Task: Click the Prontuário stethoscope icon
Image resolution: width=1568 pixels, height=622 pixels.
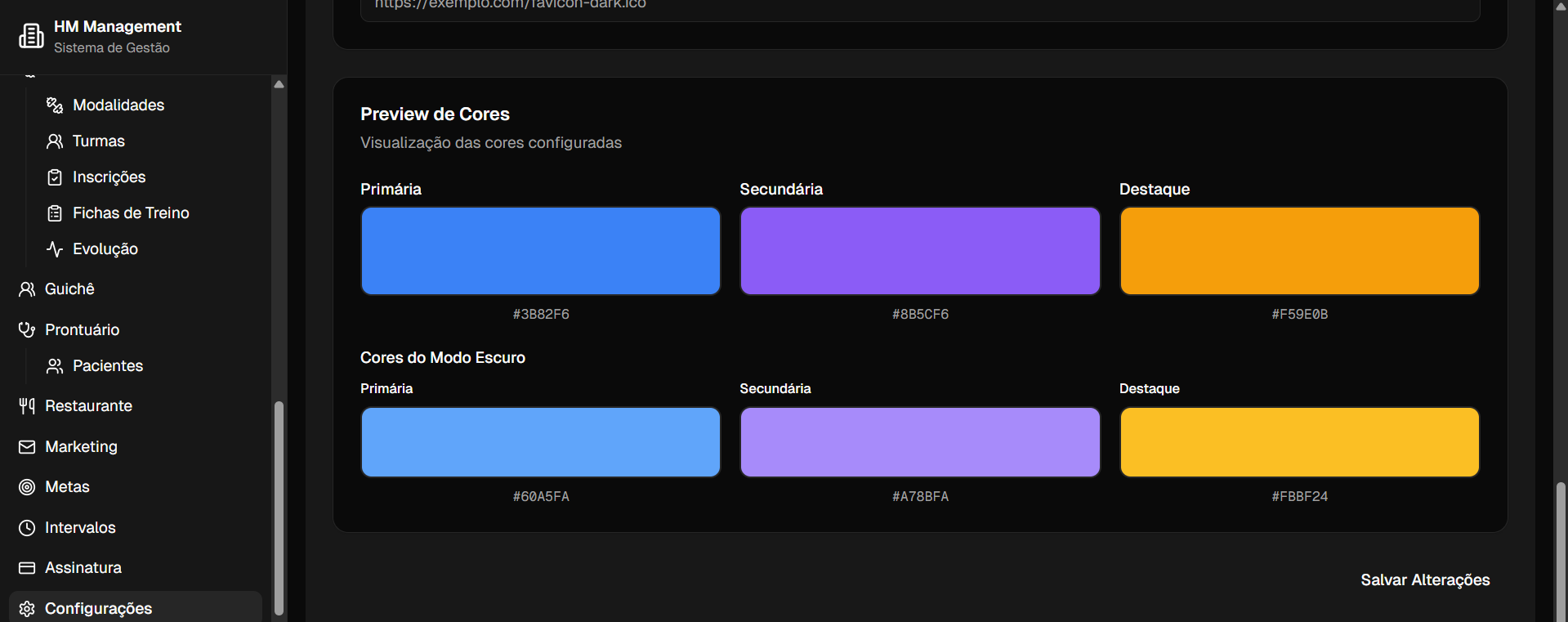Action: [x=27, y=330]
